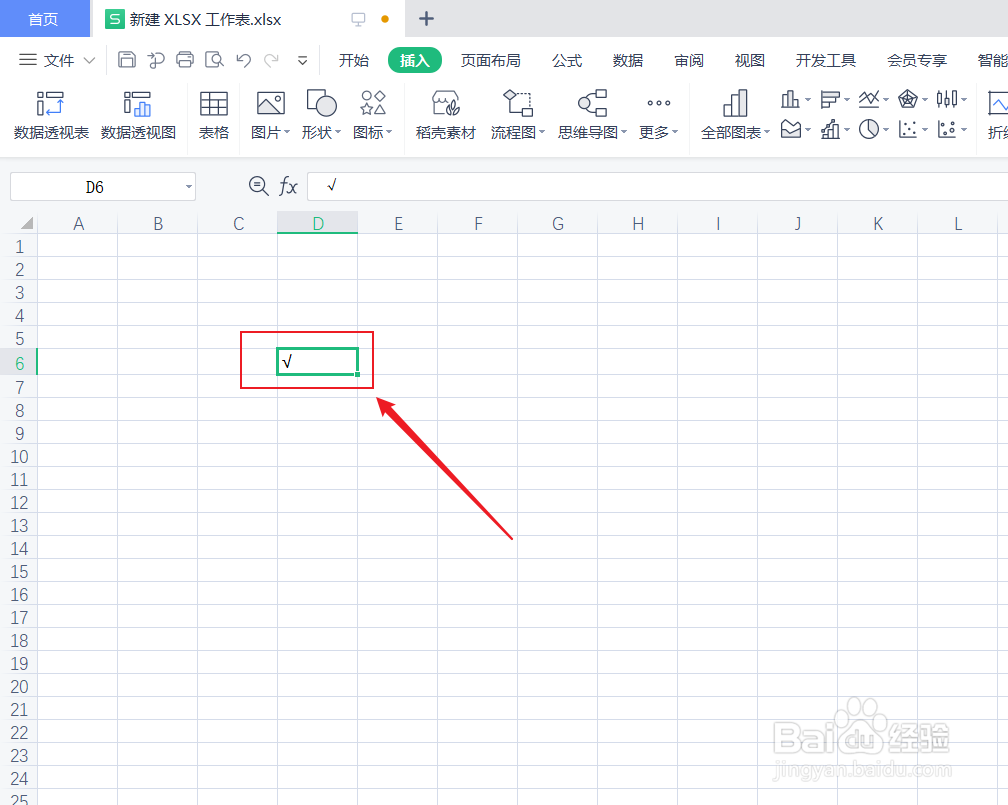Click the Print icon
This screenshot has width=1008, height=805.
point(185,60)
